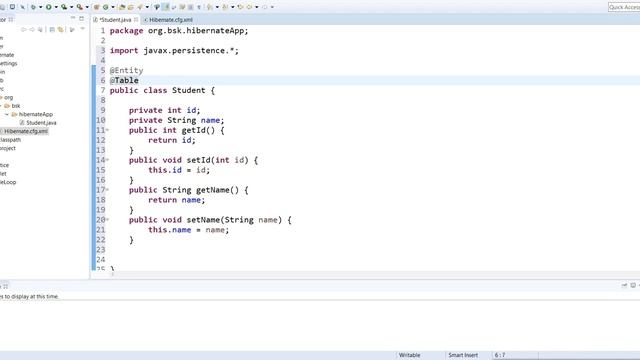Click the navigator's Up arrow icon
Screen dimensions: 640x360
(40, 29)
